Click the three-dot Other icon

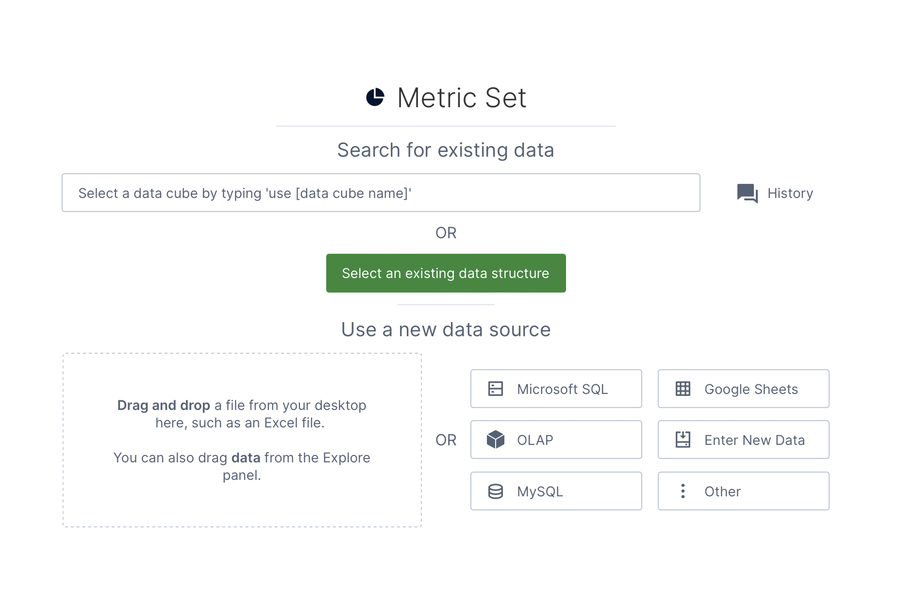click(683, 491)
